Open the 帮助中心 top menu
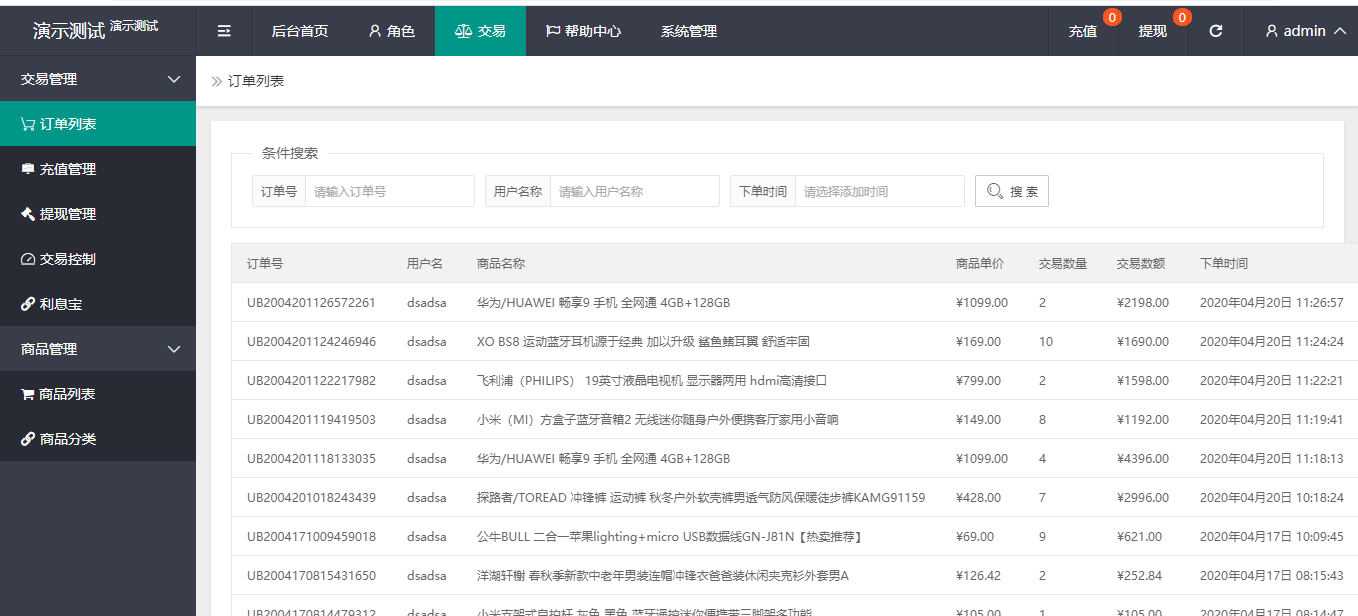 [x=583, y=31]
